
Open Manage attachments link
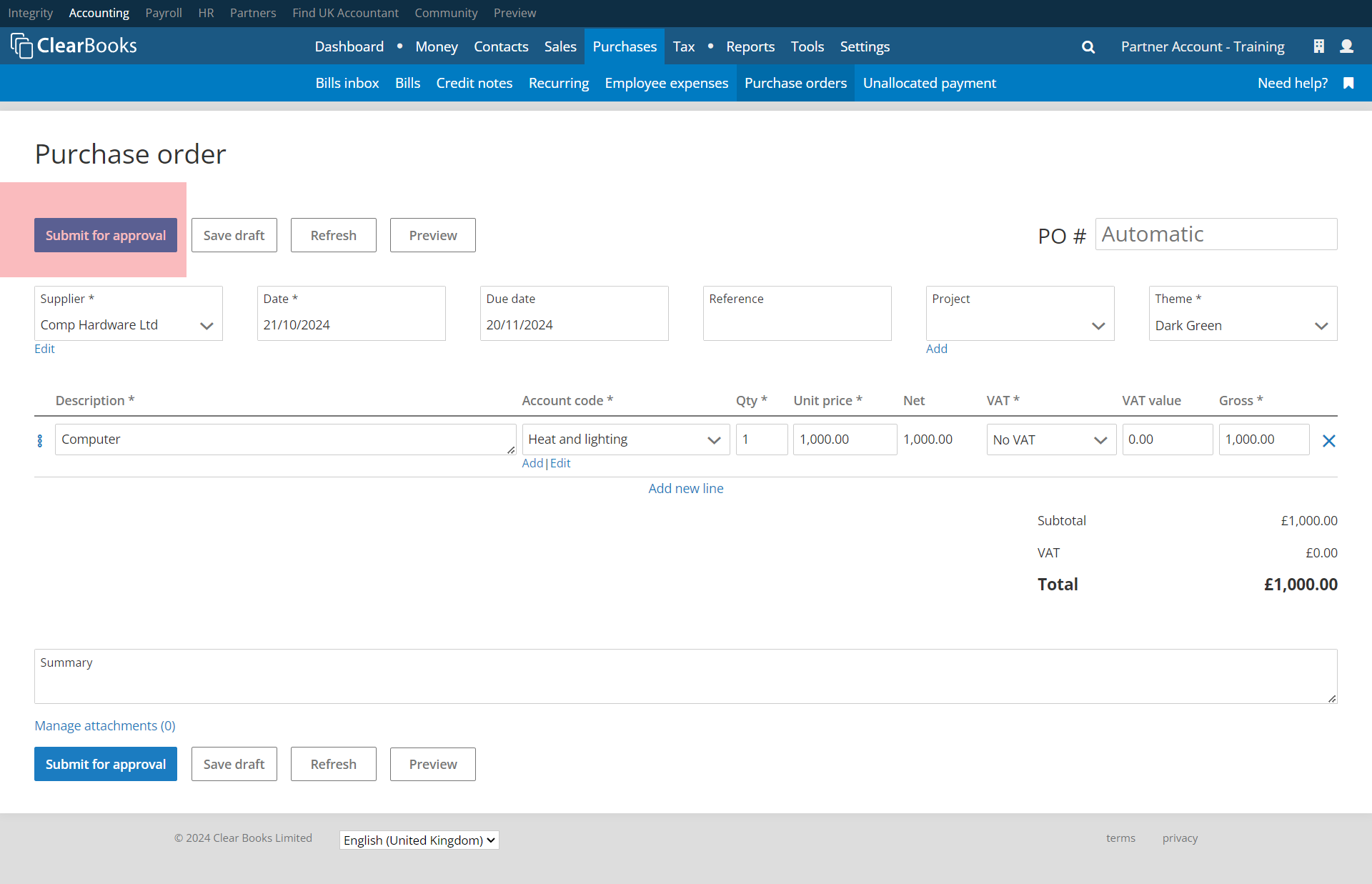tap(105, 725)
